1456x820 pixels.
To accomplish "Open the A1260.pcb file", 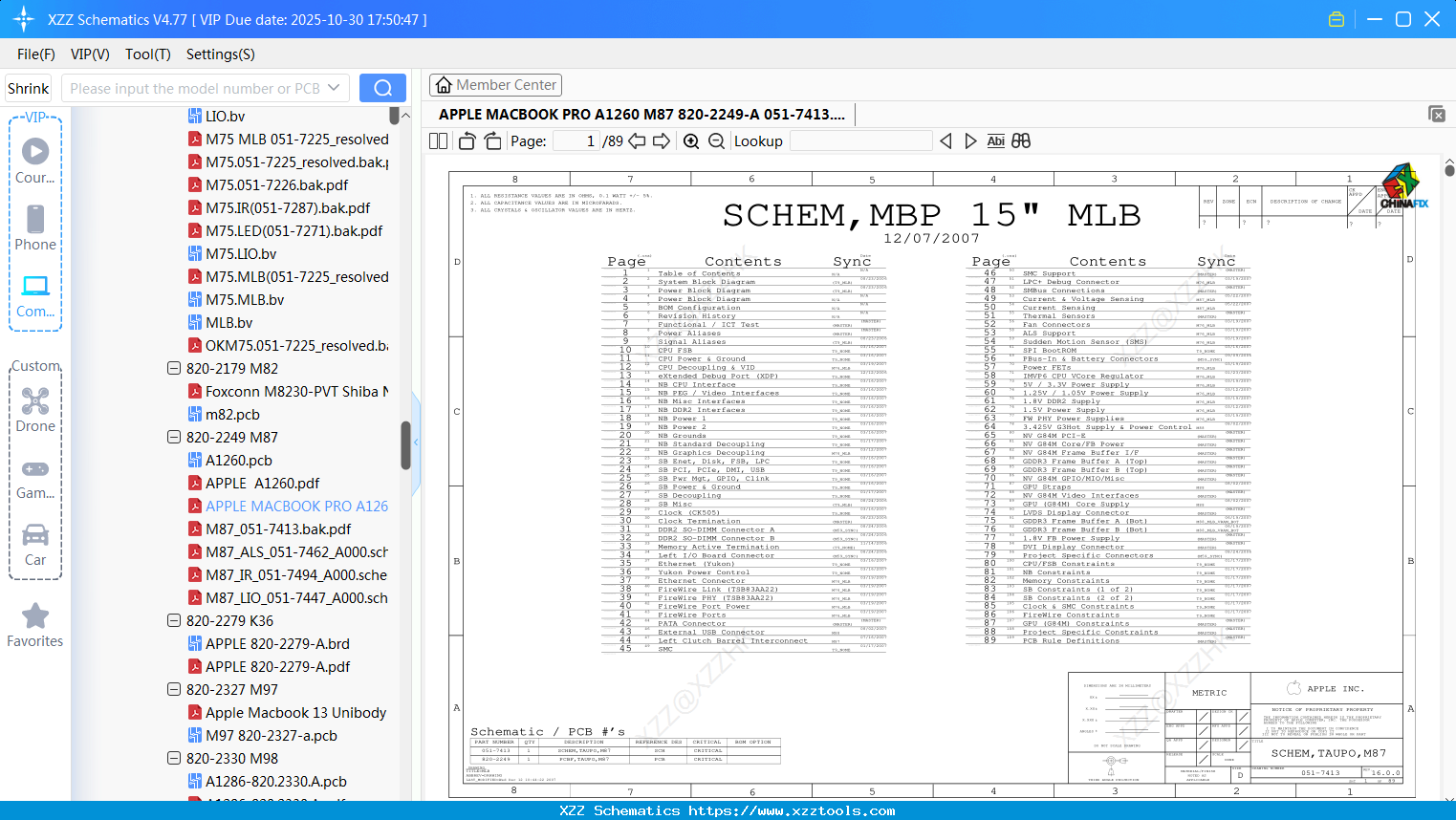I will click(x=230, y=460).
